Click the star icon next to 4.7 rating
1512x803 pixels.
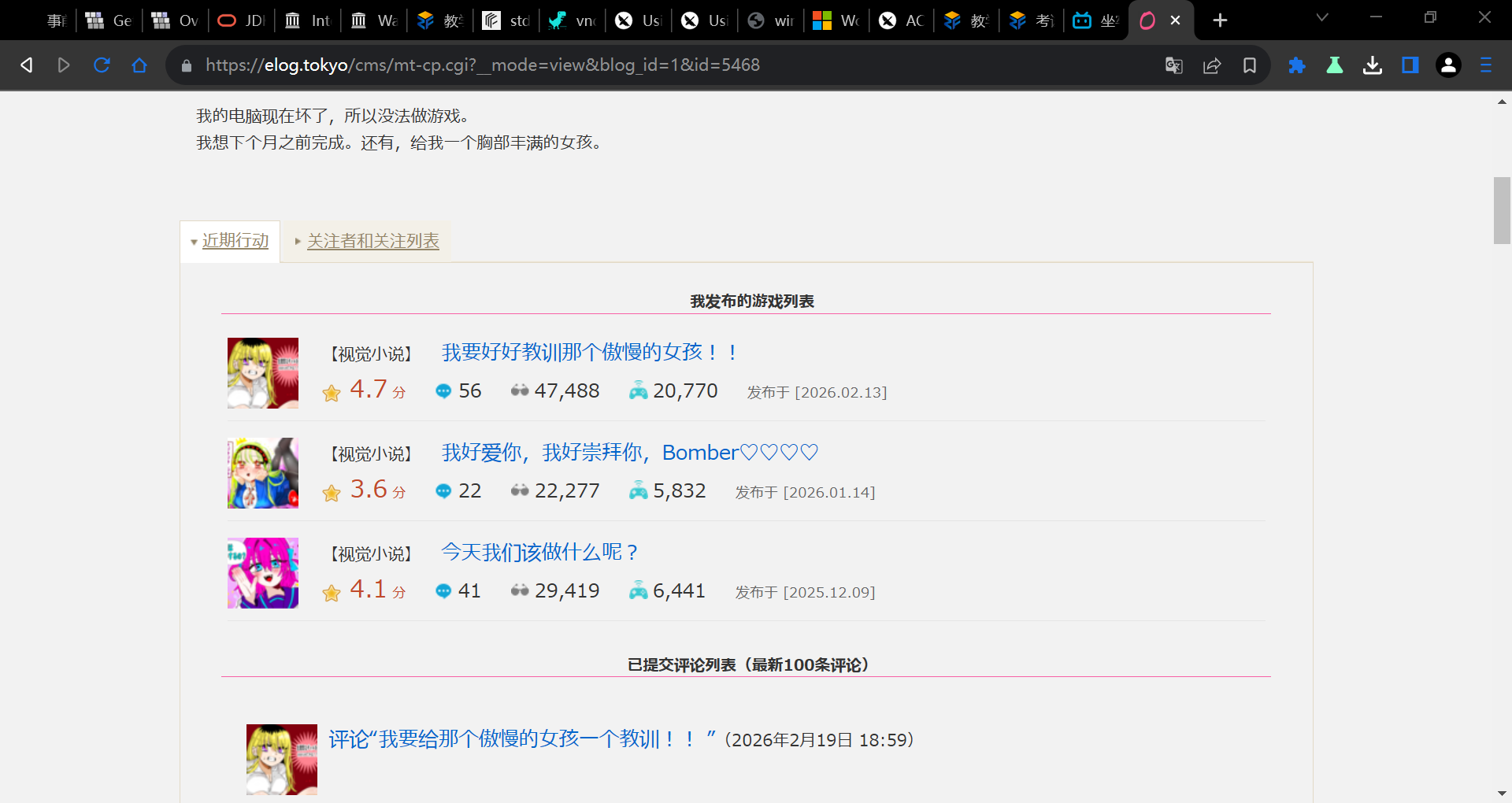coord(332,392)
